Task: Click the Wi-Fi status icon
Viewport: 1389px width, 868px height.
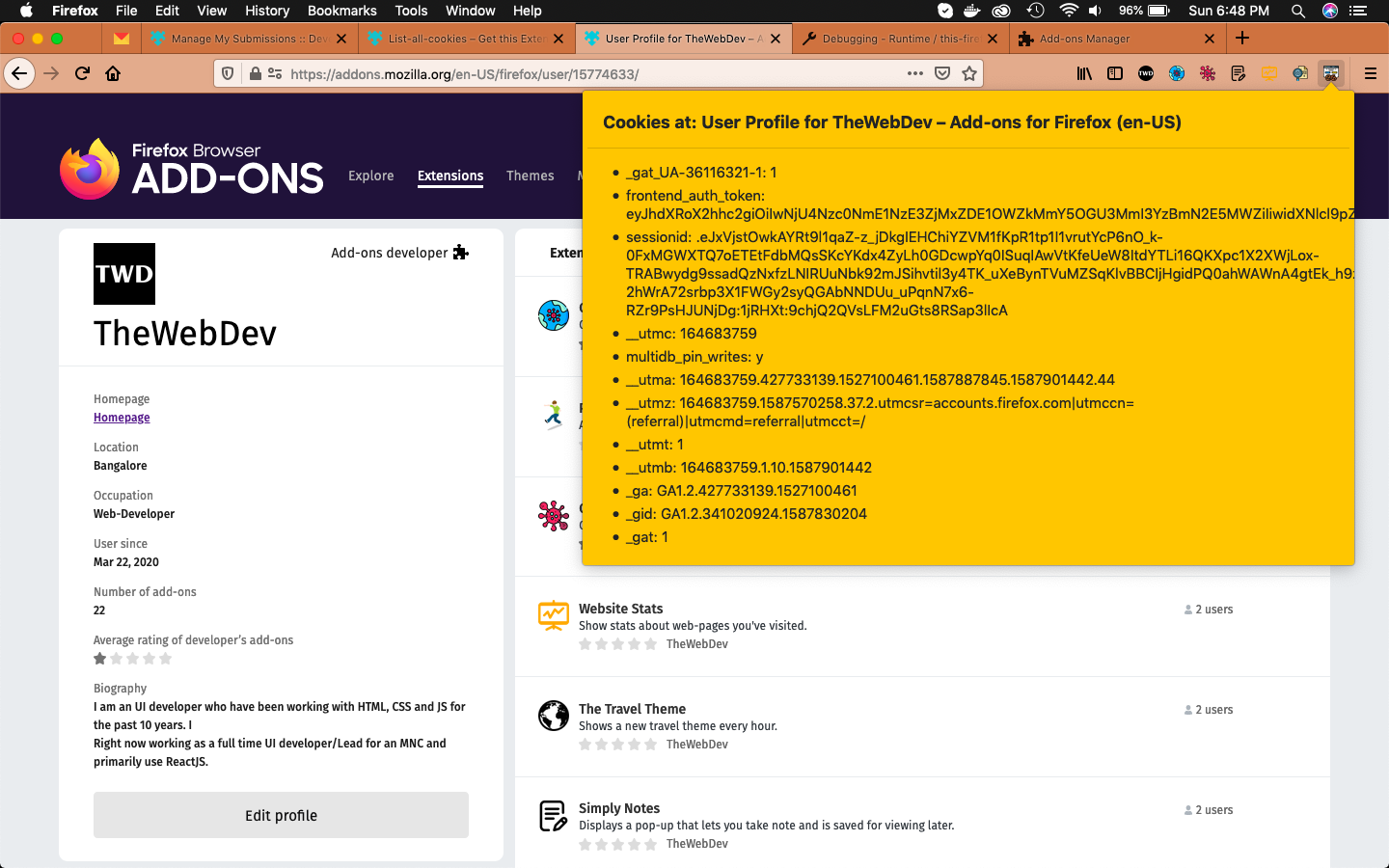Action: 1068,11
